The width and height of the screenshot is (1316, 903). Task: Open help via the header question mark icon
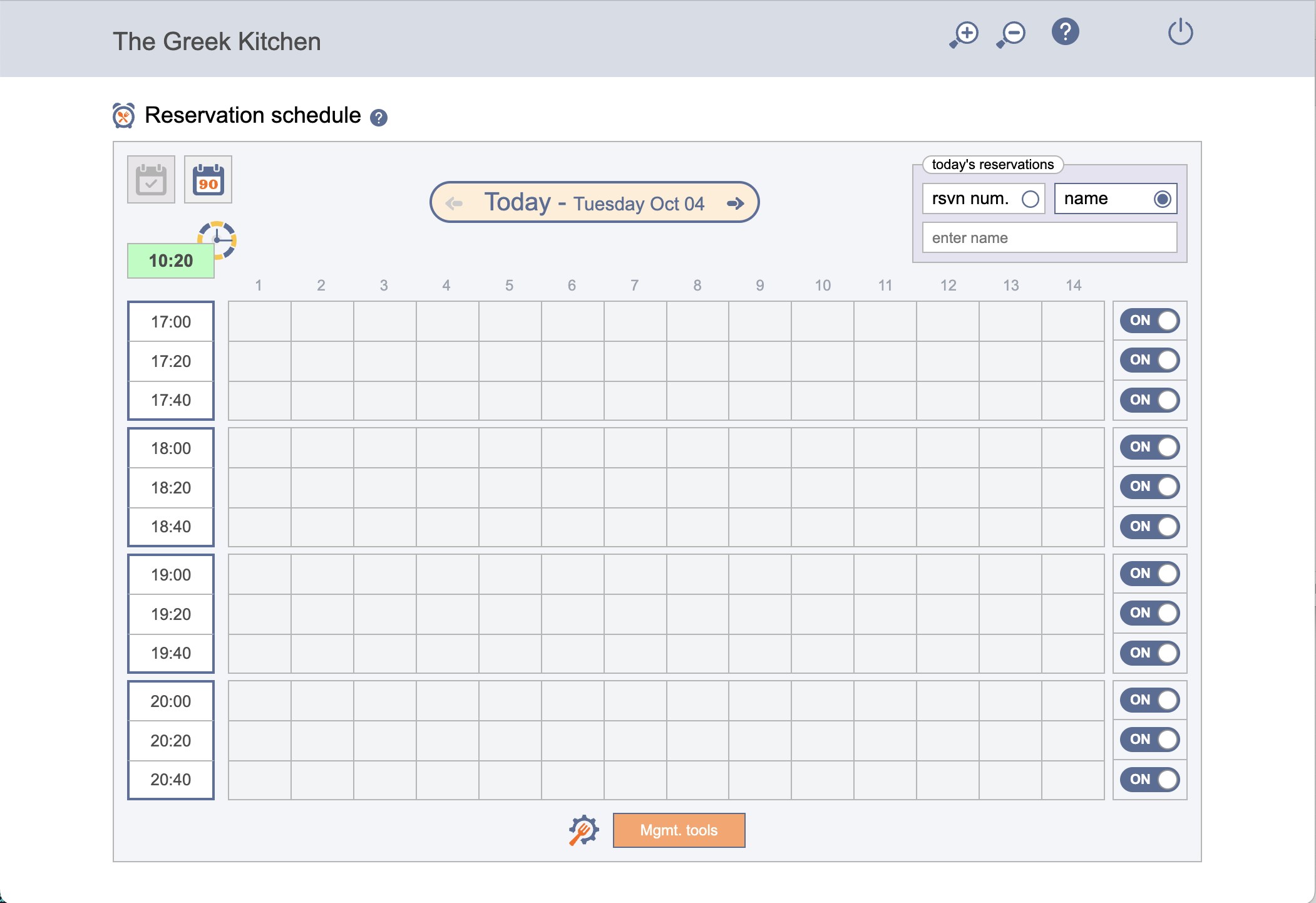click(x=1065, y=32)
